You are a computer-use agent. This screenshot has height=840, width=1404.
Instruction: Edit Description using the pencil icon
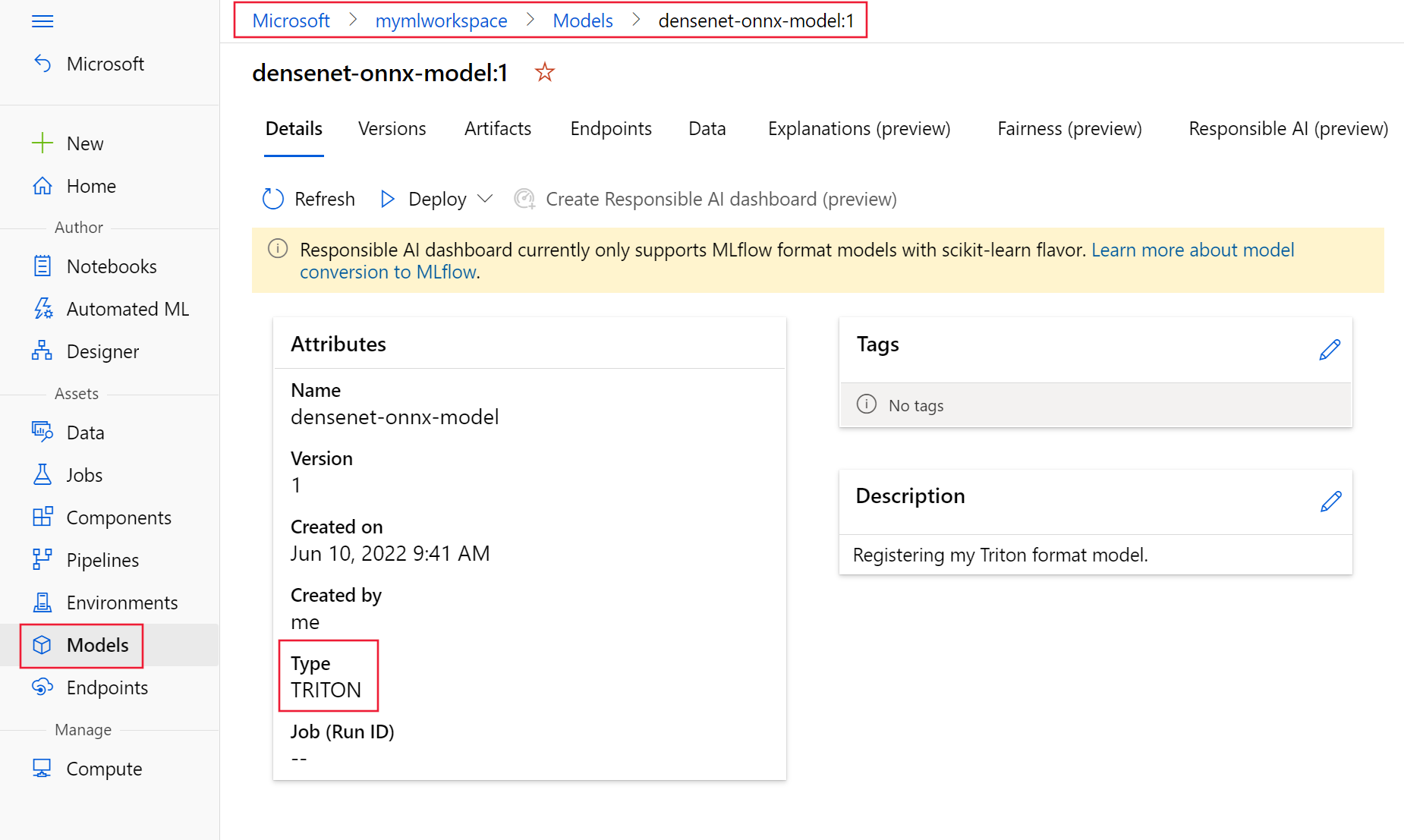[1330, 502]
